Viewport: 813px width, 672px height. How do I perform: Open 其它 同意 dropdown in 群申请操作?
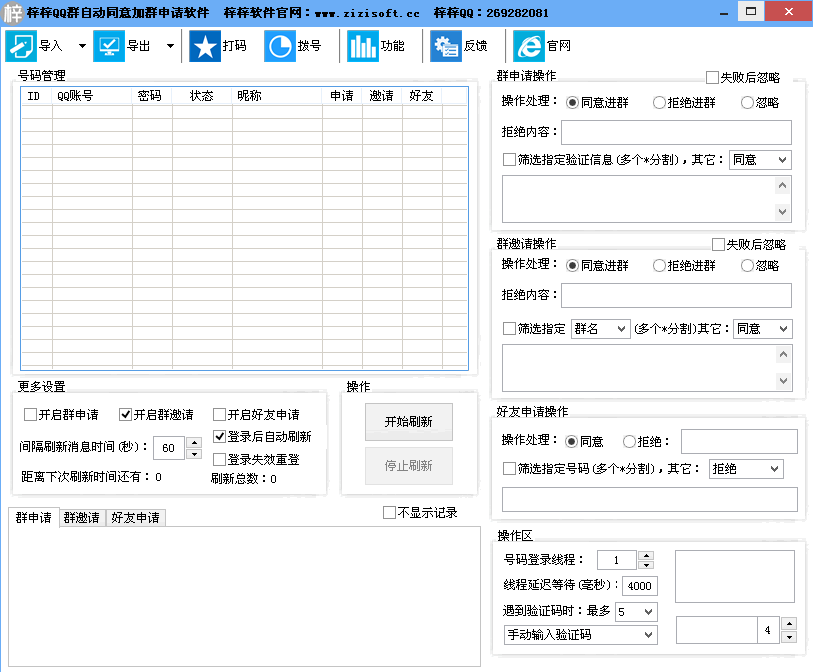pyautogui.click(x=760, y=160)
